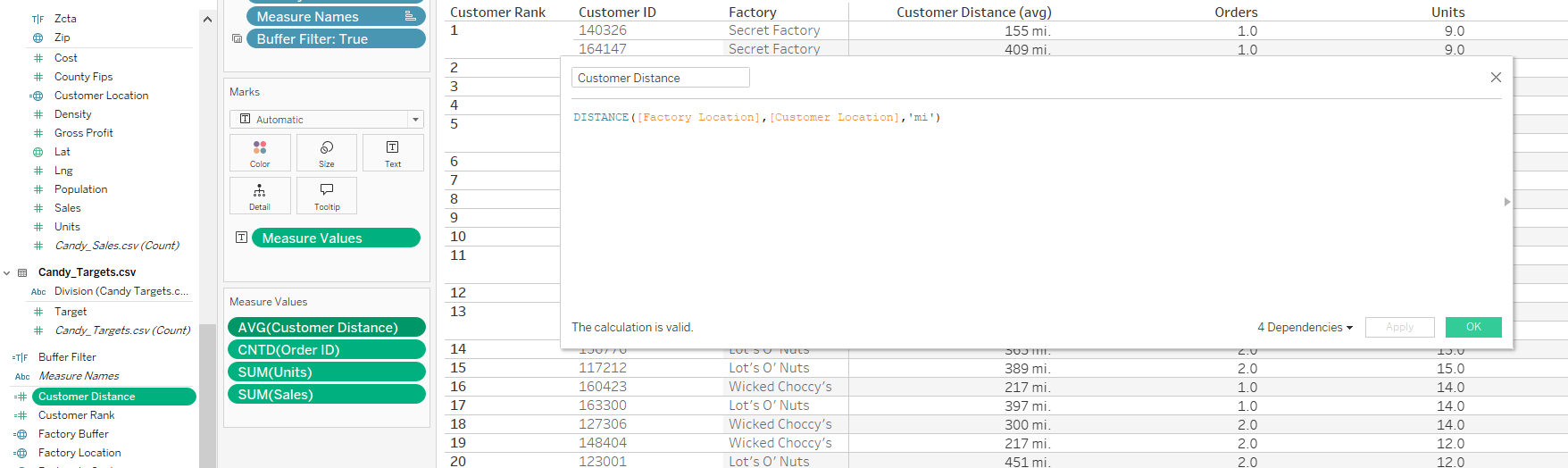The width and height of the screenshot is (1568, 468).
Task: Open the Size marks card
Action: pos(327,153)
